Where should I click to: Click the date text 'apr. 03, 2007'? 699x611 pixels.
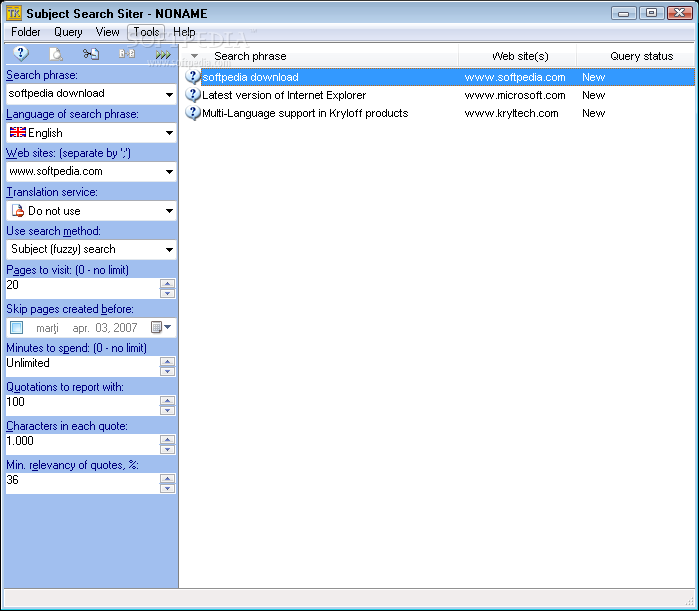[105, 328]
